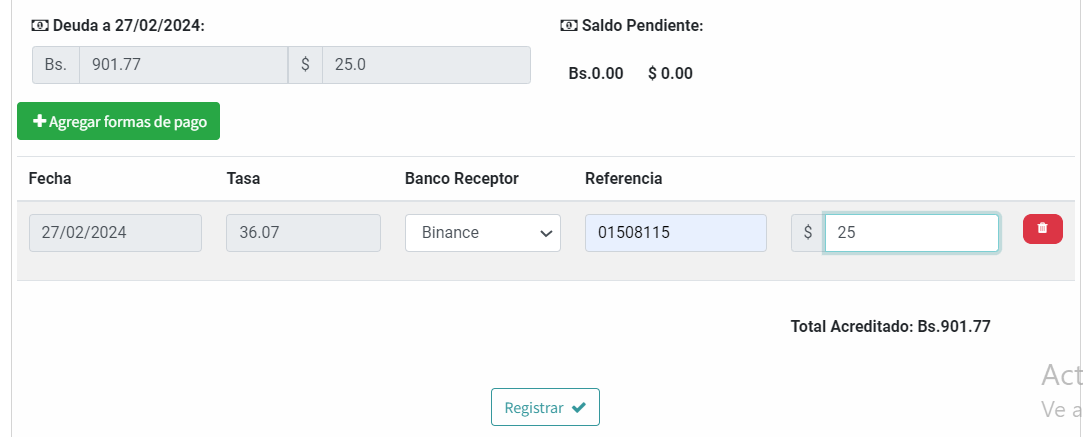Add a payment method with Agregar formas de pago
This screenshot has width=1083, height=437.
pos(119,122)
